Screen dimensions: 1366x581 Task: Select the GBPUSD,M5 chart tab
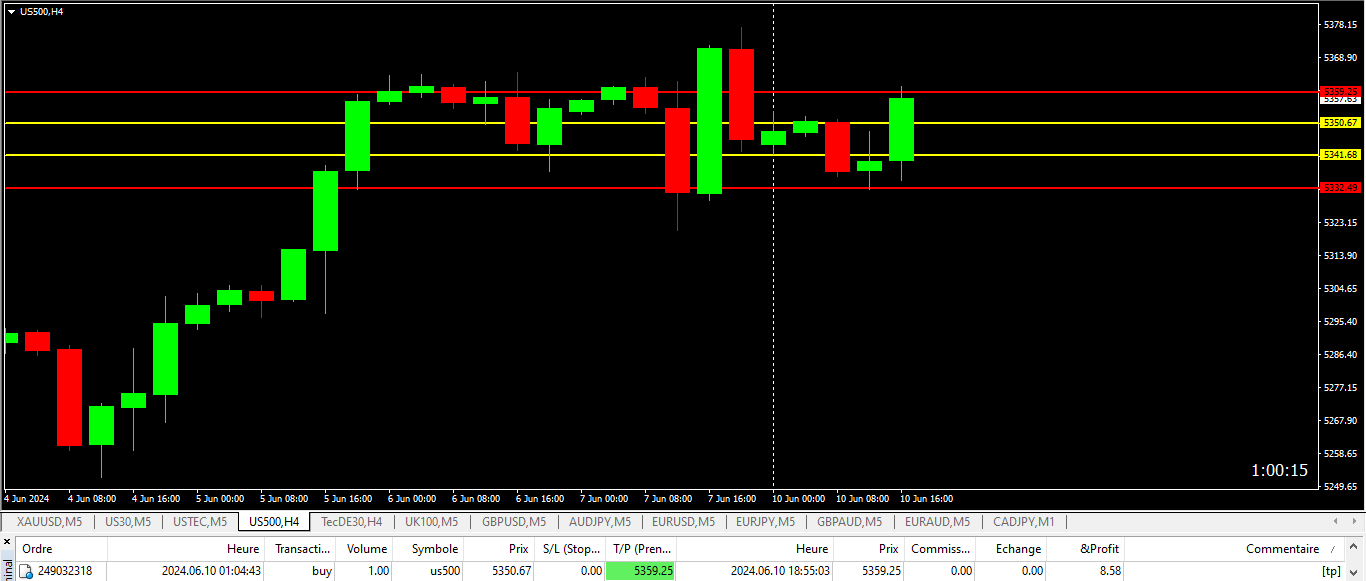click(x=514, y=522)
